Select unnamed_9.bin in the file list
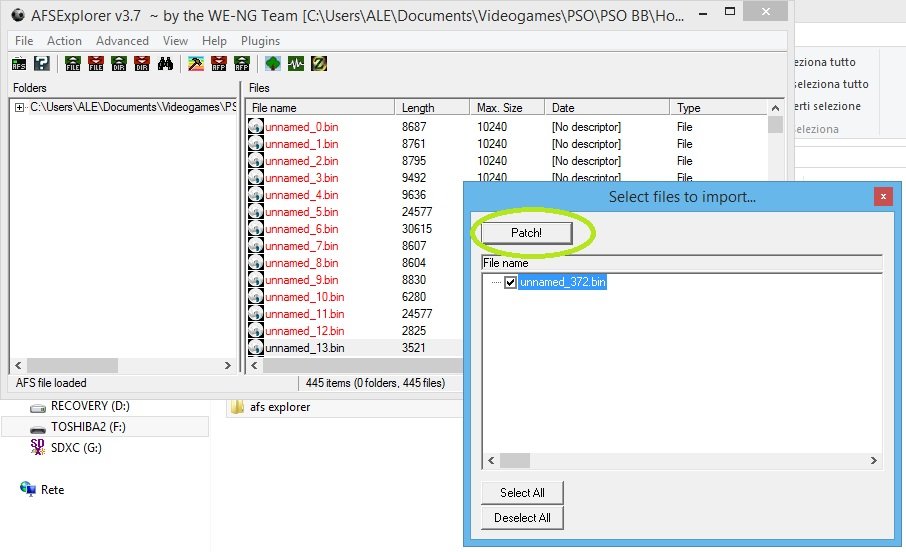The width and height of the screenshot is (906, 552). point(302,280)
